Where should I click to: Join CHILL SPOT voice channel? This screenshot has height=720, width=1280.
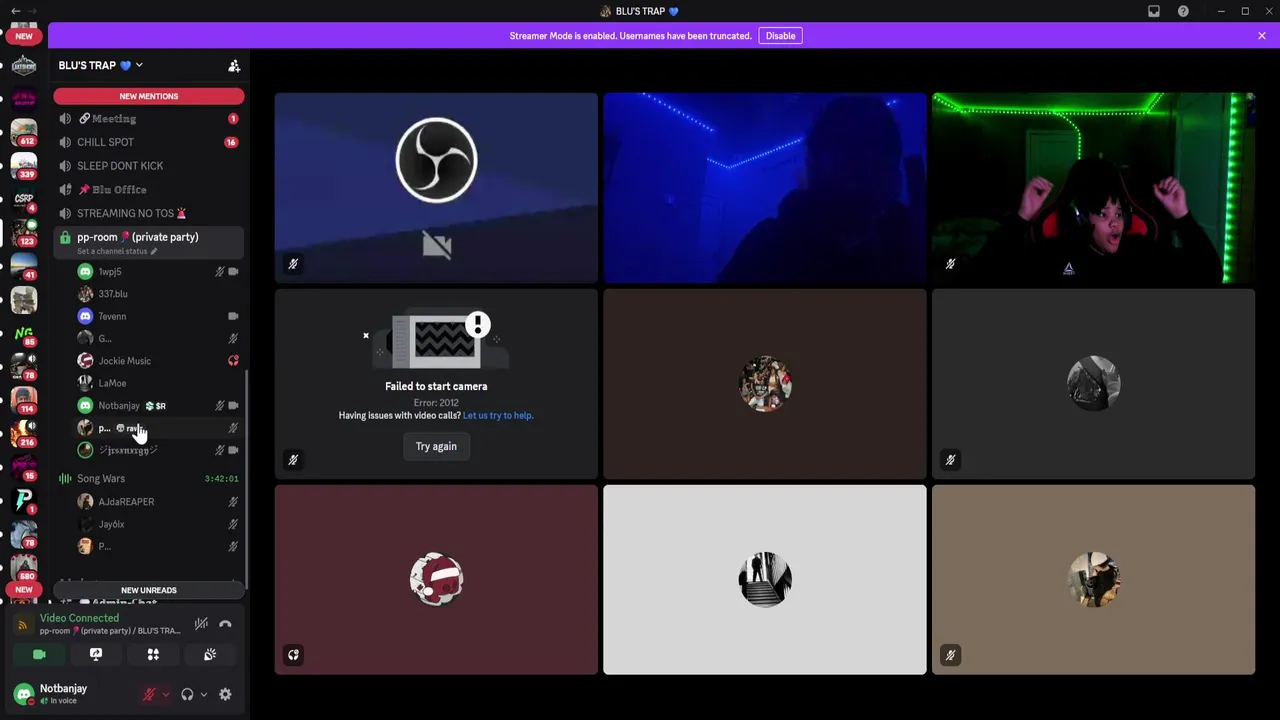click(x=148, y=142)
